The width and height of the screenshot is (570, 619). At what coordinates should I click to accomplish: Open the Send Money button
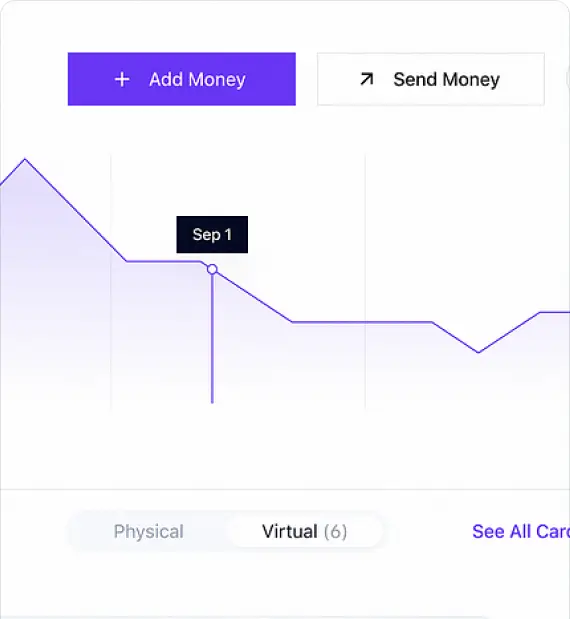[431, 79]
